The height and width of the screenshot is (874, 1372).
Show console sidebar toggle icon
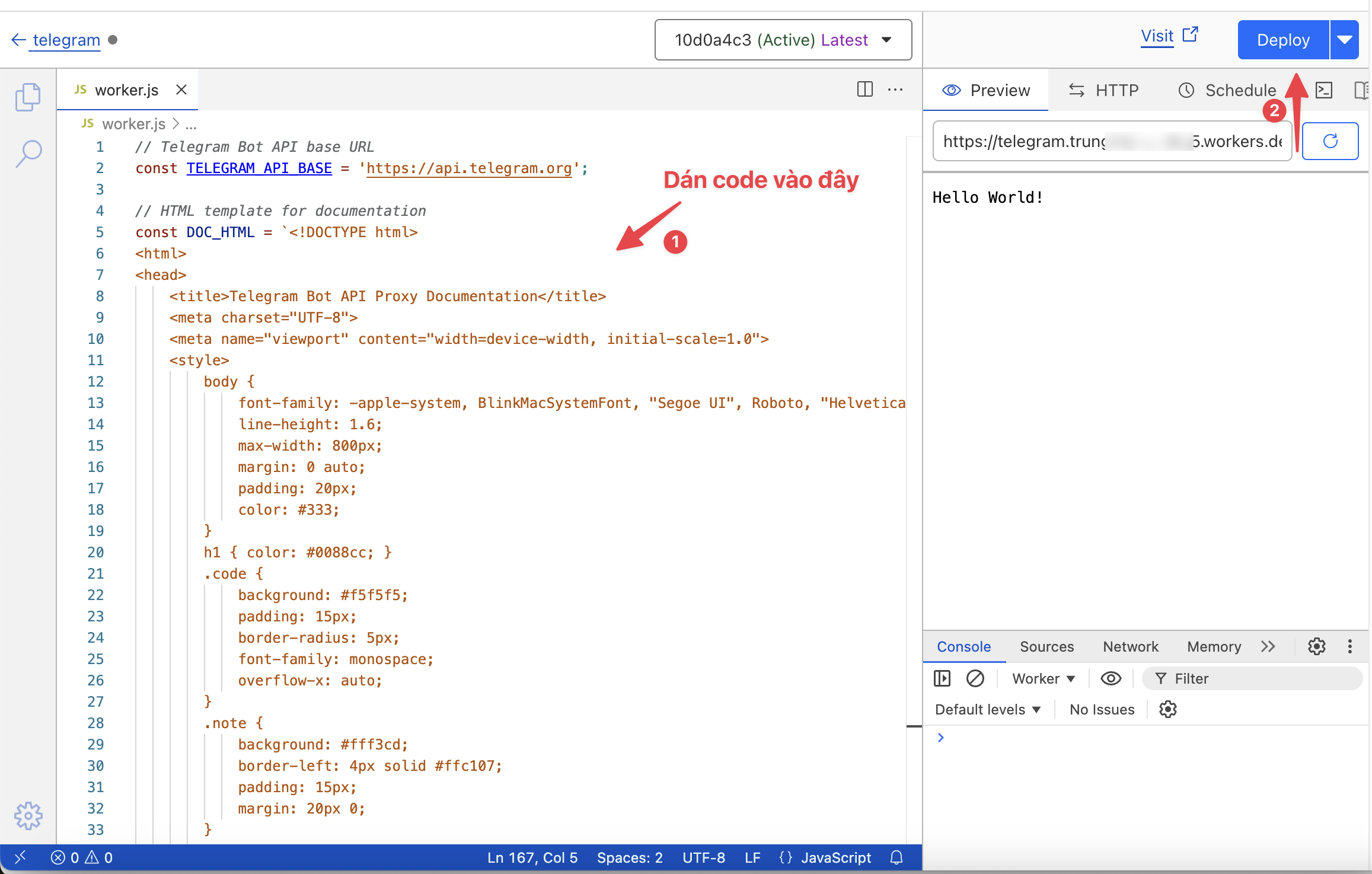click(x=942, y=678)
